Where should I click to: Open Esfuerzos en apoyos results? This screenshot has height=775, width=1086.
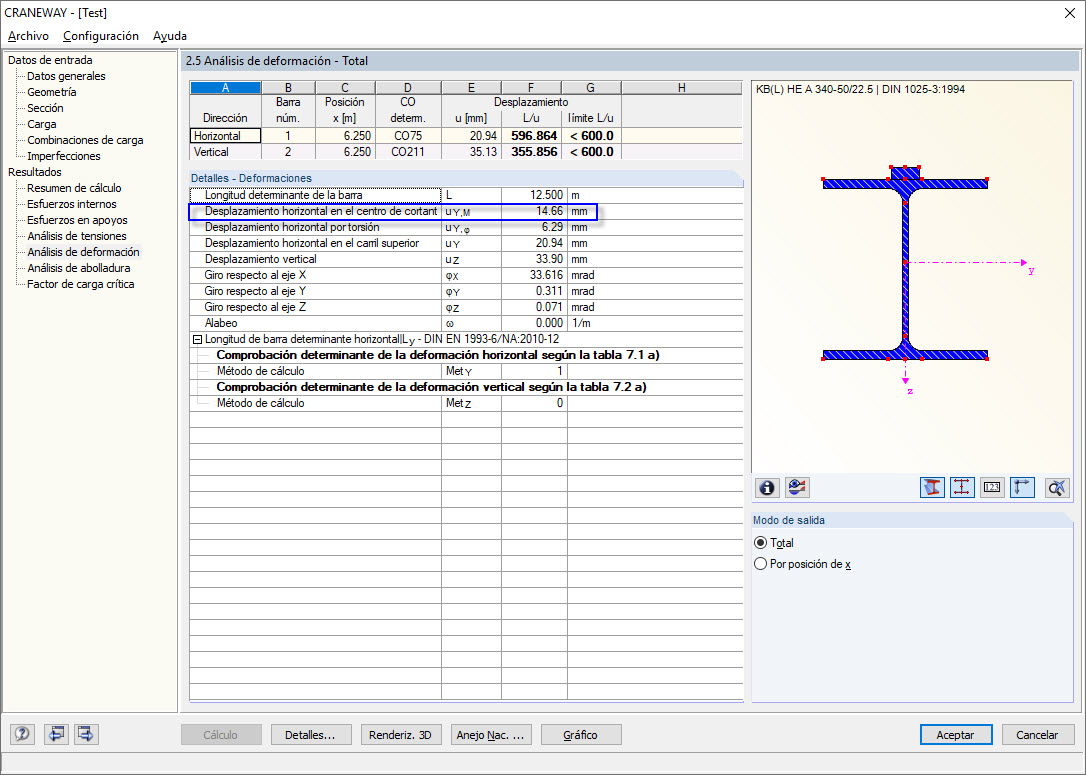[78, 220]
